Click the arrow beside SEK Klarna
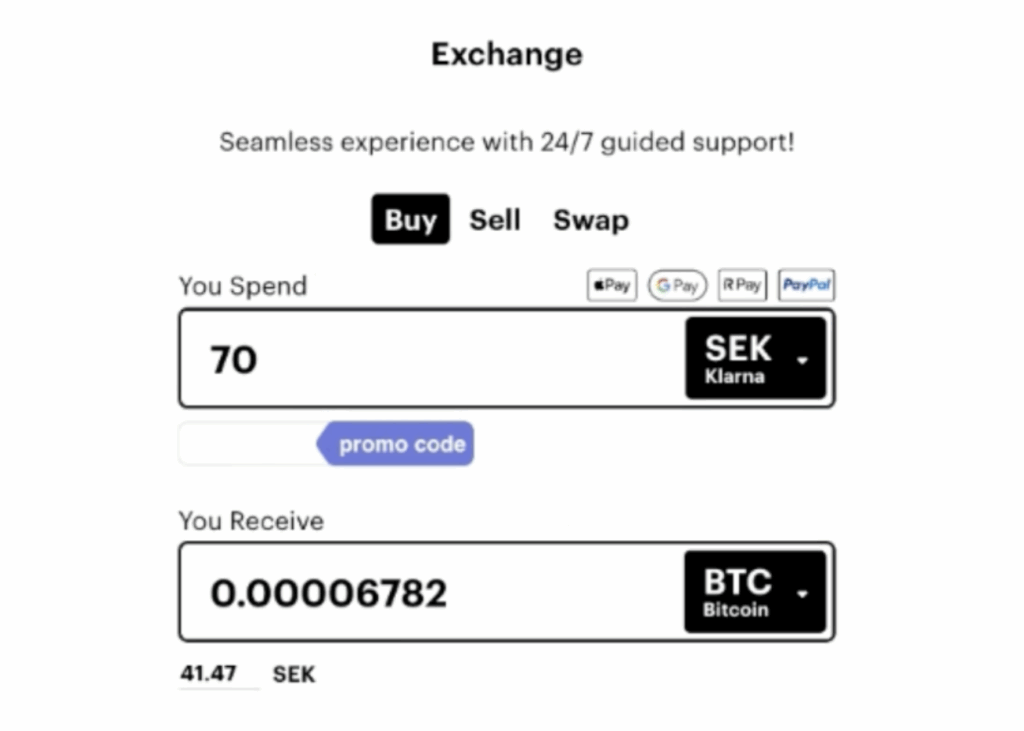 pos(802,360)
